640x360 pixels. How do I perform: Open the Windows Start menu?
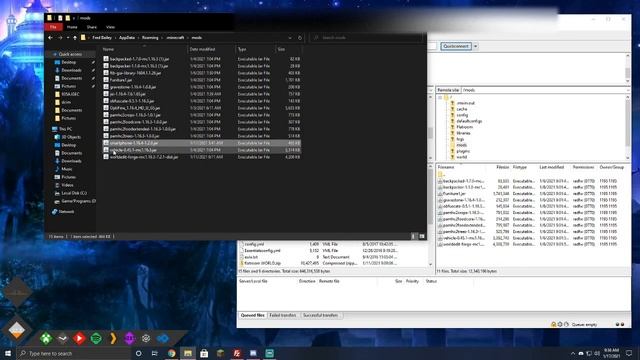click(8, 353)
